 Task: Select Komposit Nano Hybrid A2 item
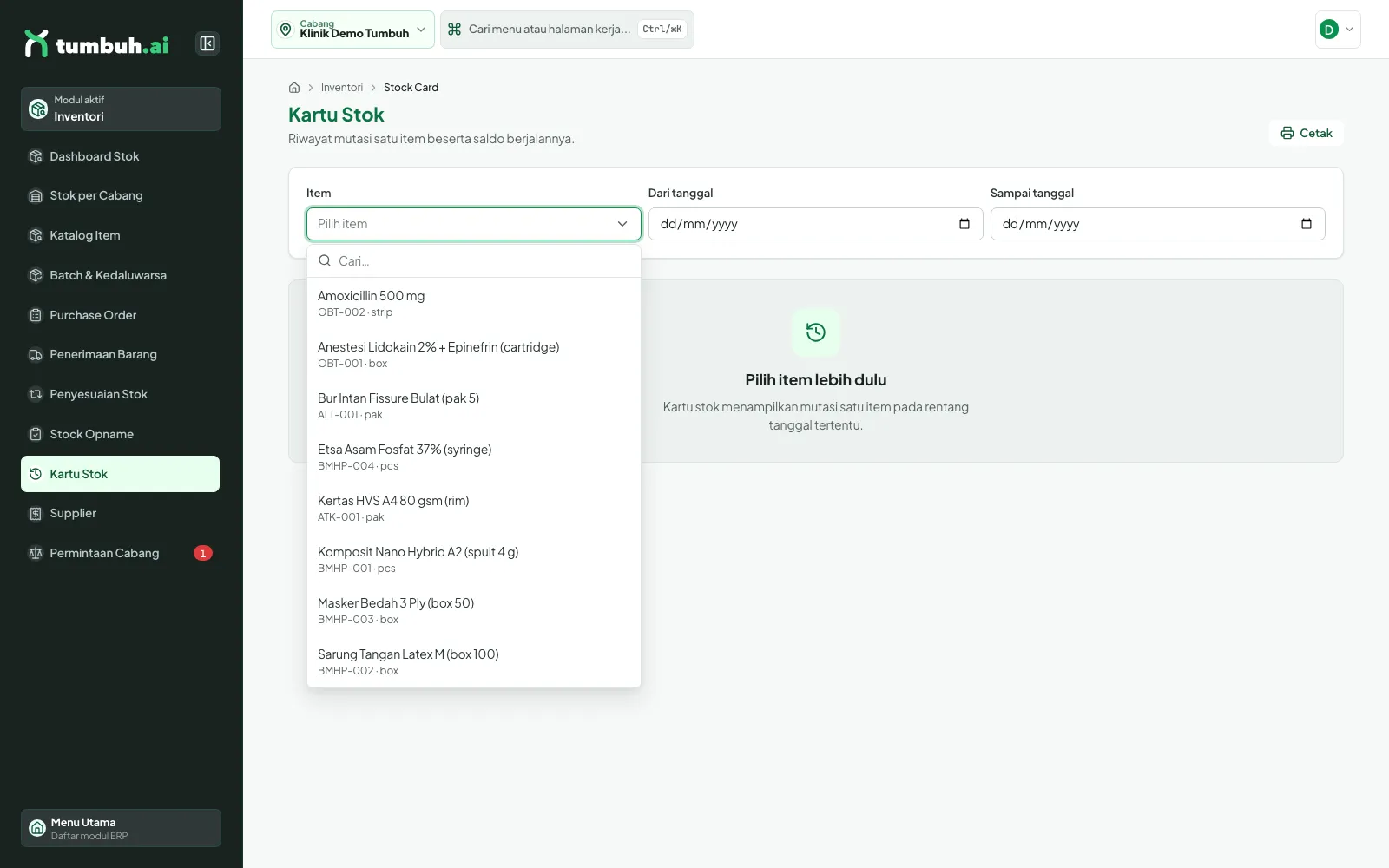click(474, 560)
